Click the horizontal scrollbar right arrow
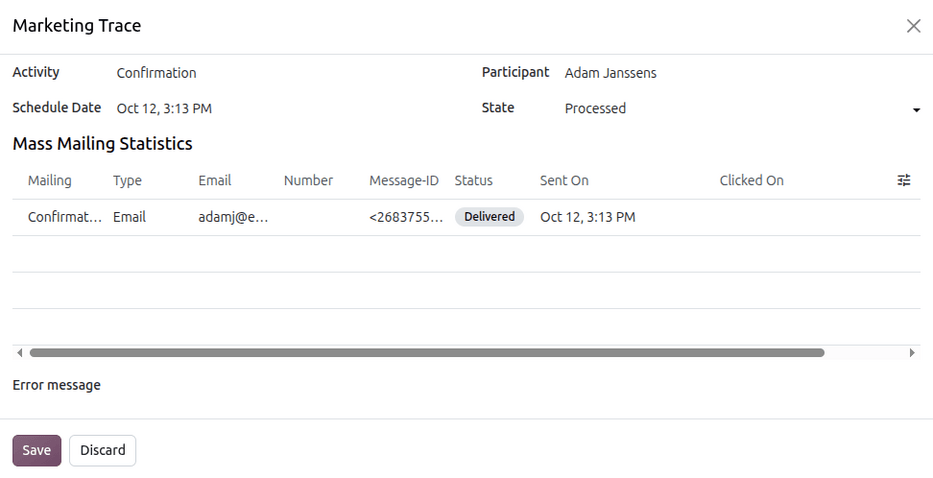This screenshot has height=478, width=933. pyautogui.click(x=912, y=352)
